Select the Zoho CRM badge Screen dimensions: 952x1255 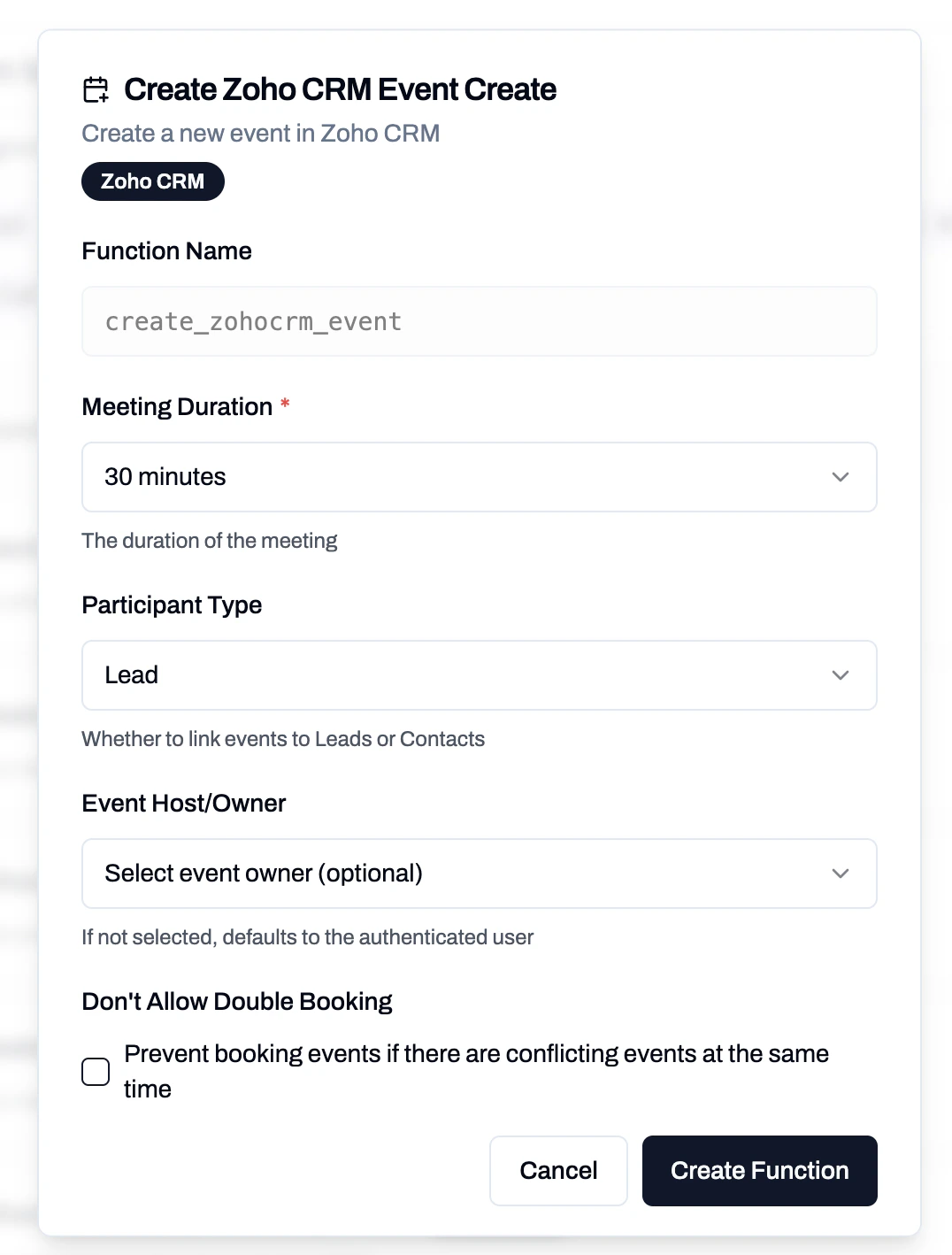click(152, 181)
